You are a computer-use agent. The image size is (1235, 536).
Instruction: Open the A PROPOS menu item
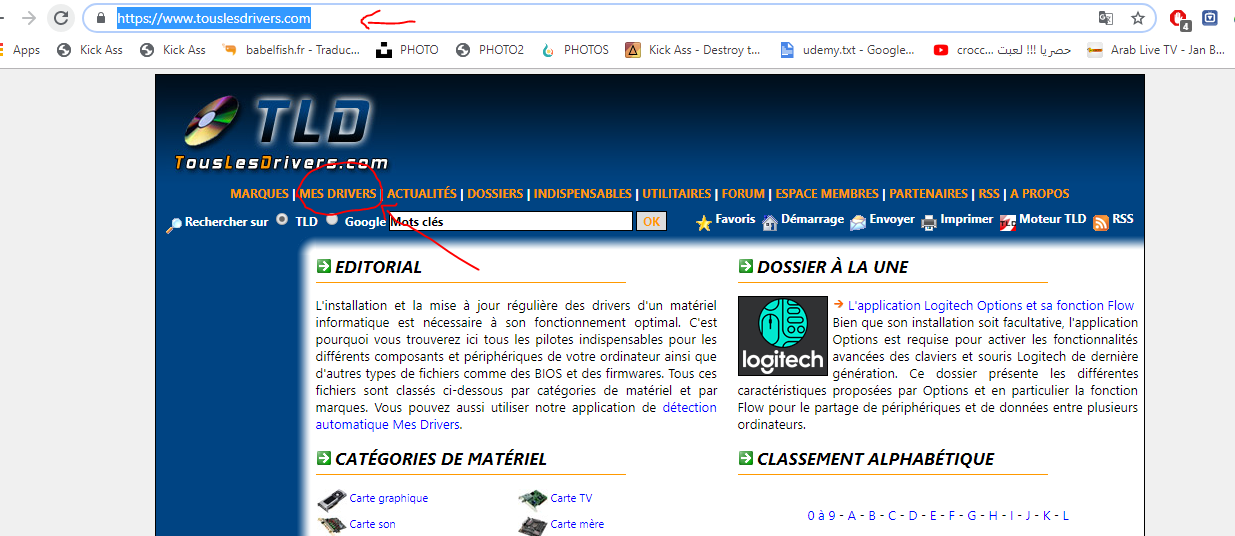coord(1040,194)
